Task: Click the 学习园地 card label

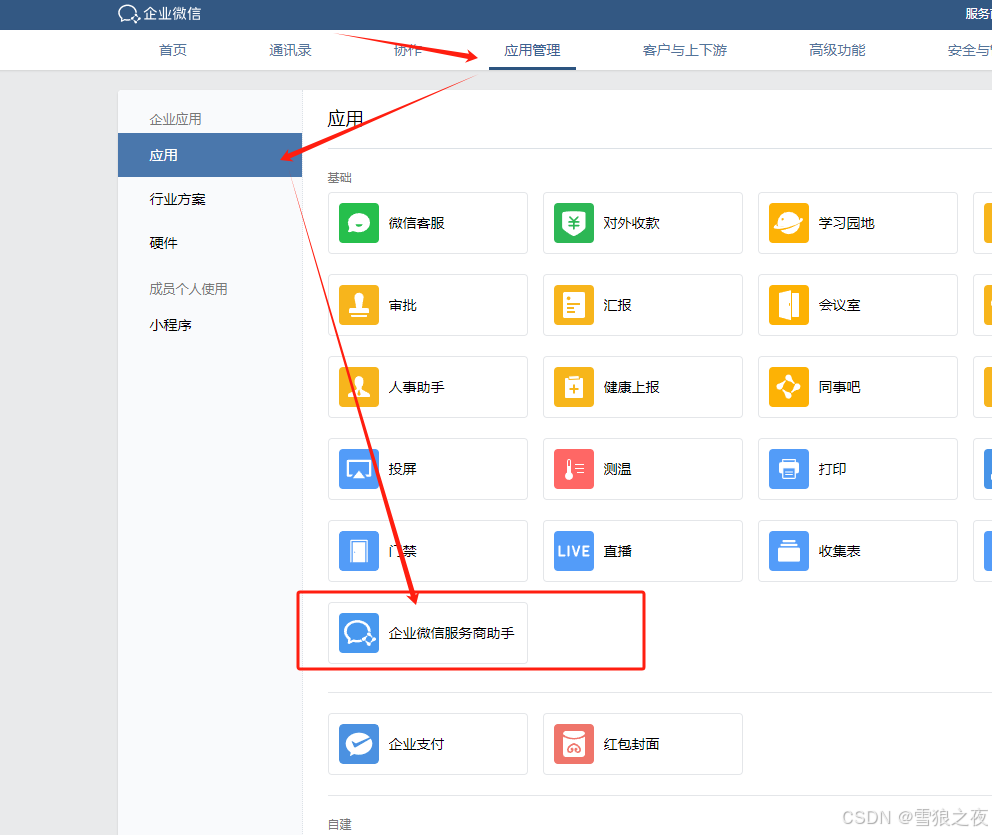Action: click(x=846, y=223)
